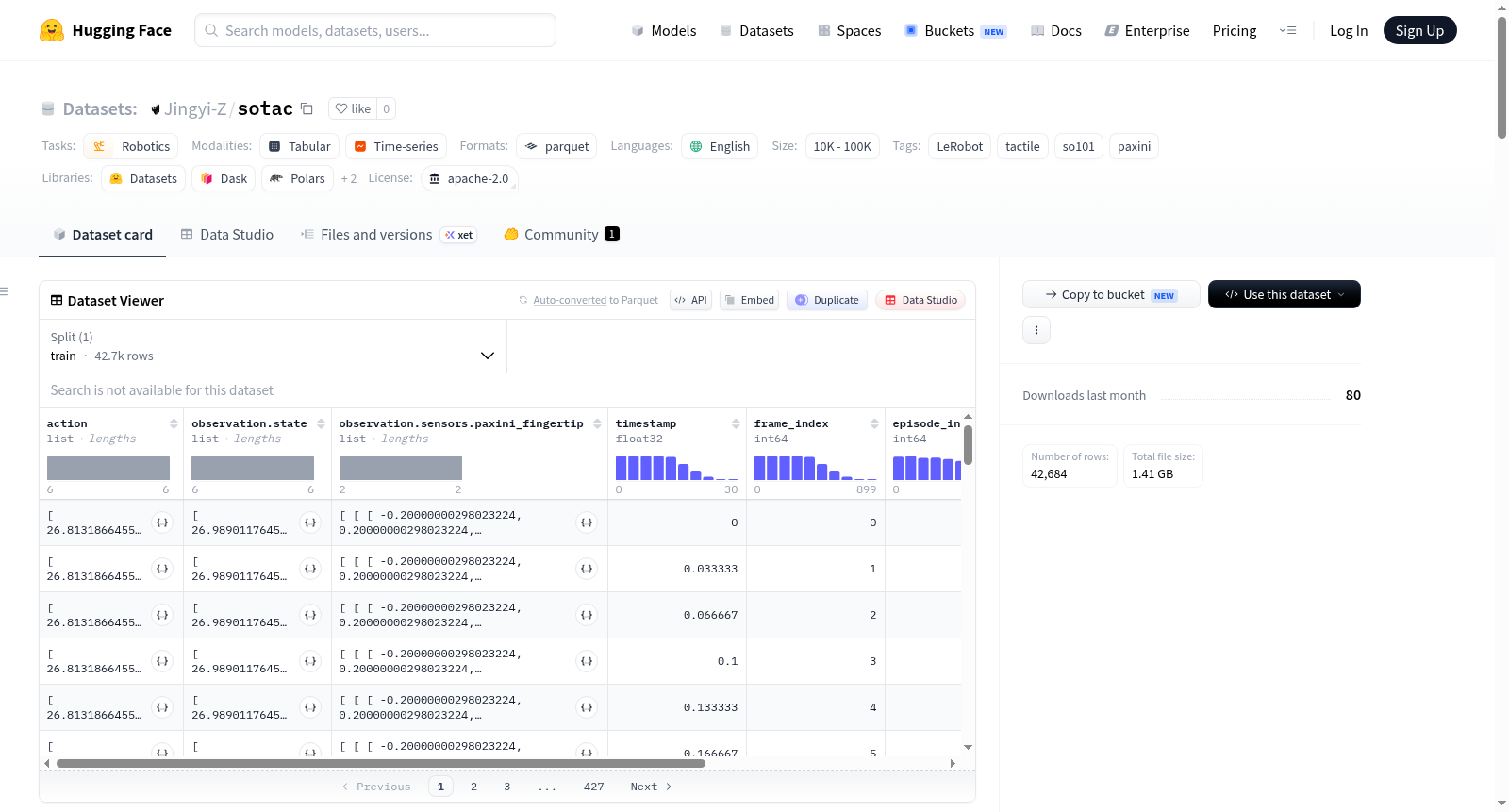Expand paxini_fingertip cell in frame_index 3 row

pyautogui.click(x=587, y=661)
